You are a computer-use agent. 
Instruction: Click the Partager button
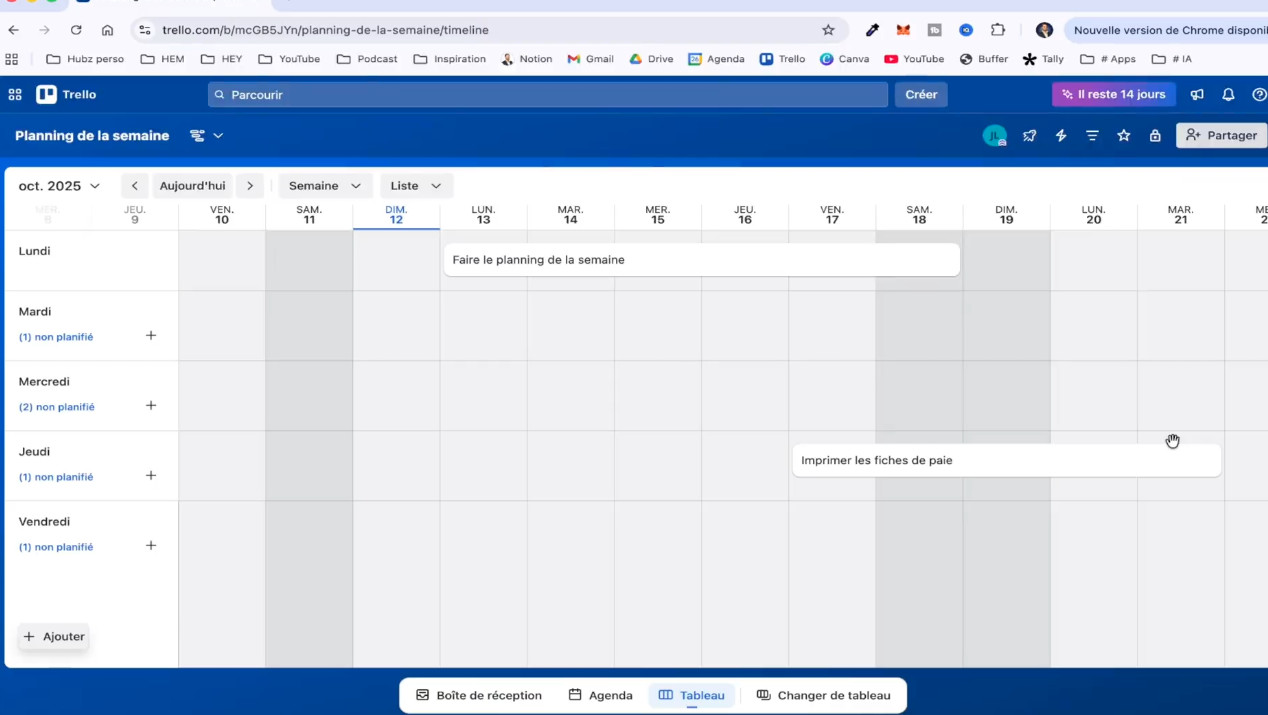[1221, 135]
